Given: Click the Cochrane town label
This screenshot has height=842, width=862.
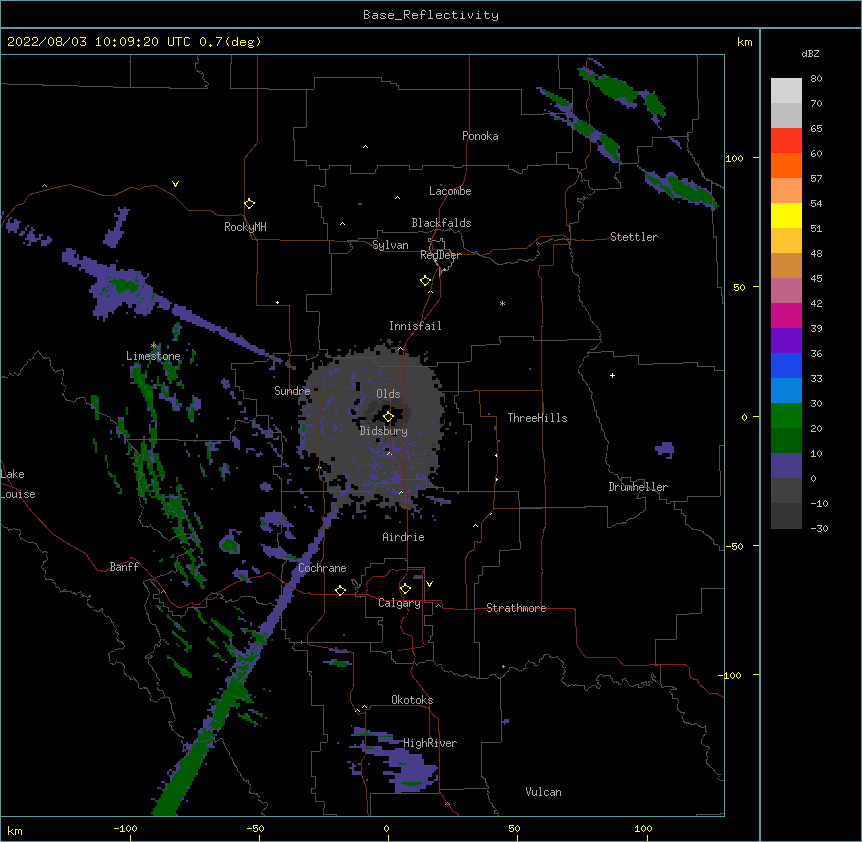Looking at the screenshot, I should pos(322,568).
